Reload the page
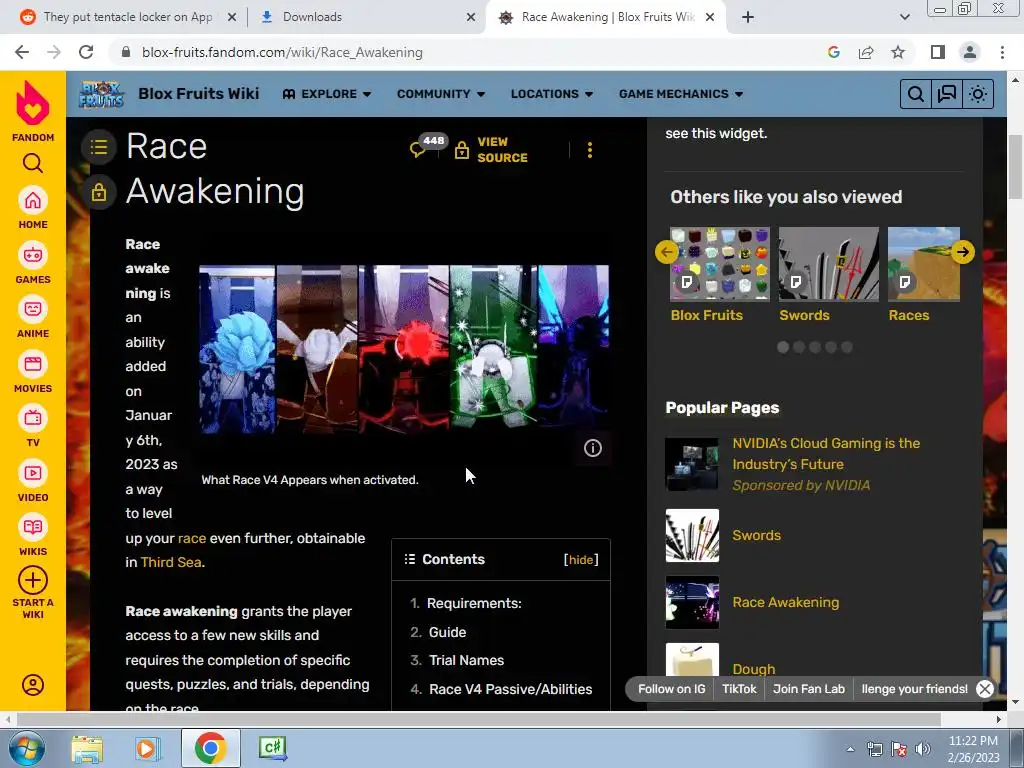Viewport: 1024px width, 768px height. [x=86, y=52]
